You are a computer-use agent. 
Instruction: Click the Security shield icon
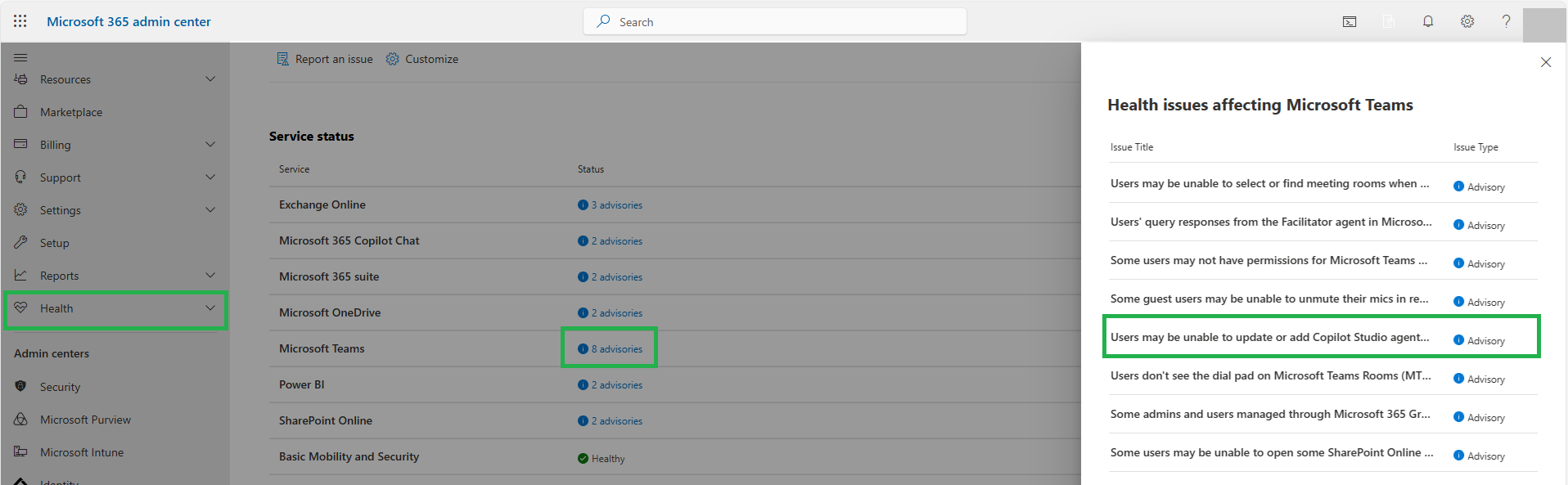(x=21, y=386)
